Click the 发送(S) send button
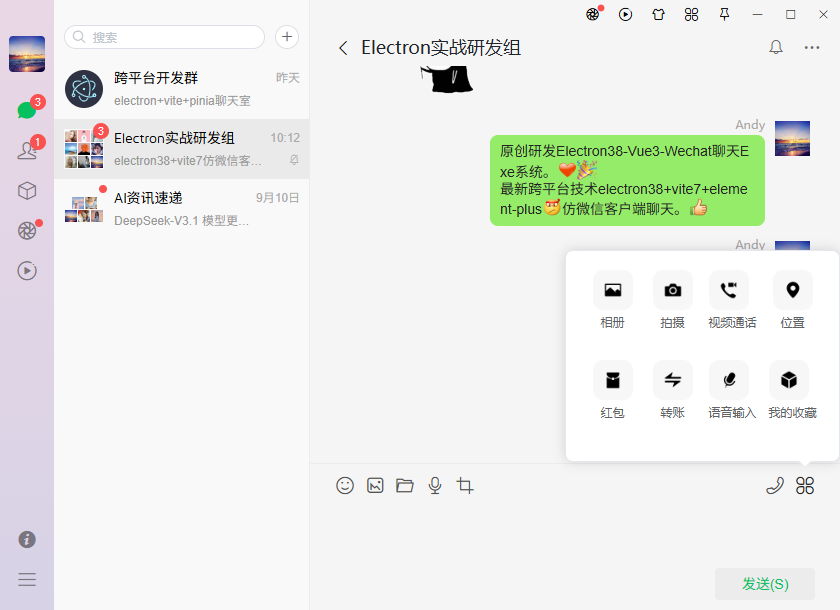 (x=764, y=584)
